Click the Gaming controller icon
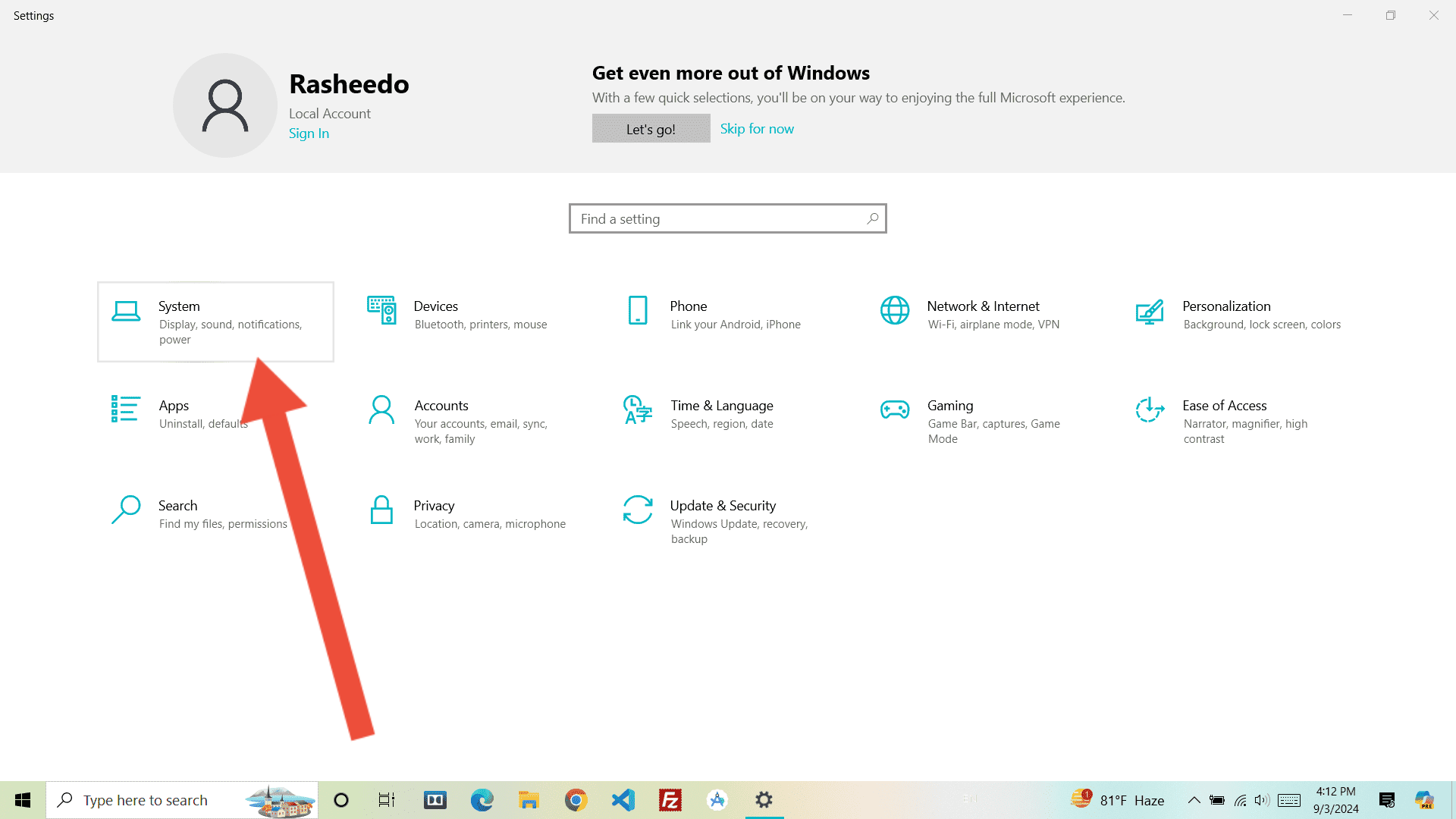Viewport: 1456px width, 819px height. point(895,409)
